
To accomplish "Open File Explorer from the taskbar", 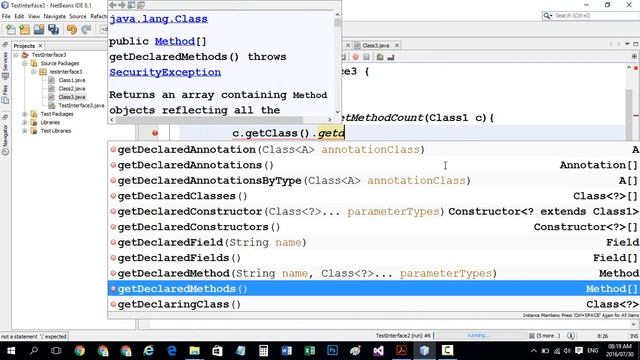I will (x=195, y=351).
